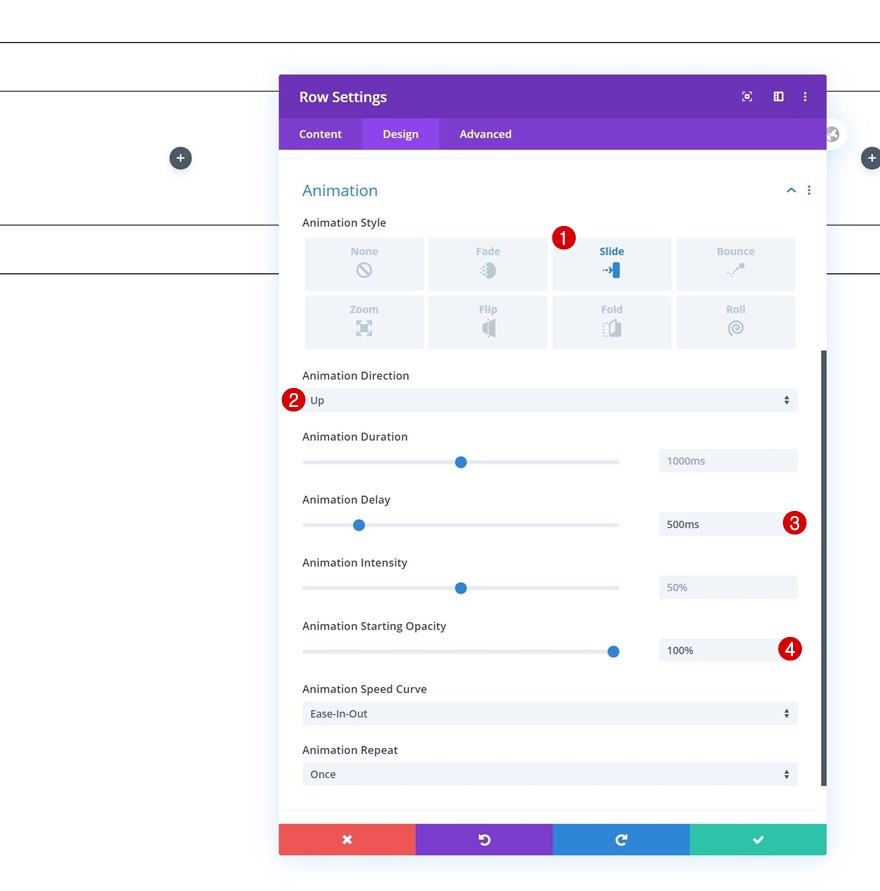
Task: Click the Animation Duration slider handle
Action: 461,462
